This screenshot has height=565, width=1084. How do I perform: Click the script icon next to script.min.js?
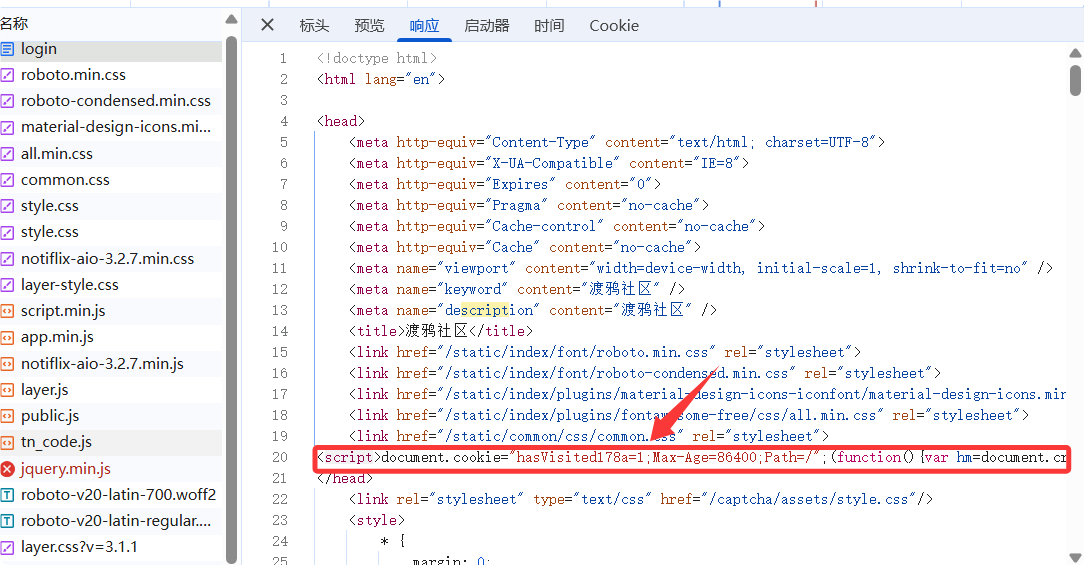[x=8, y=311]
